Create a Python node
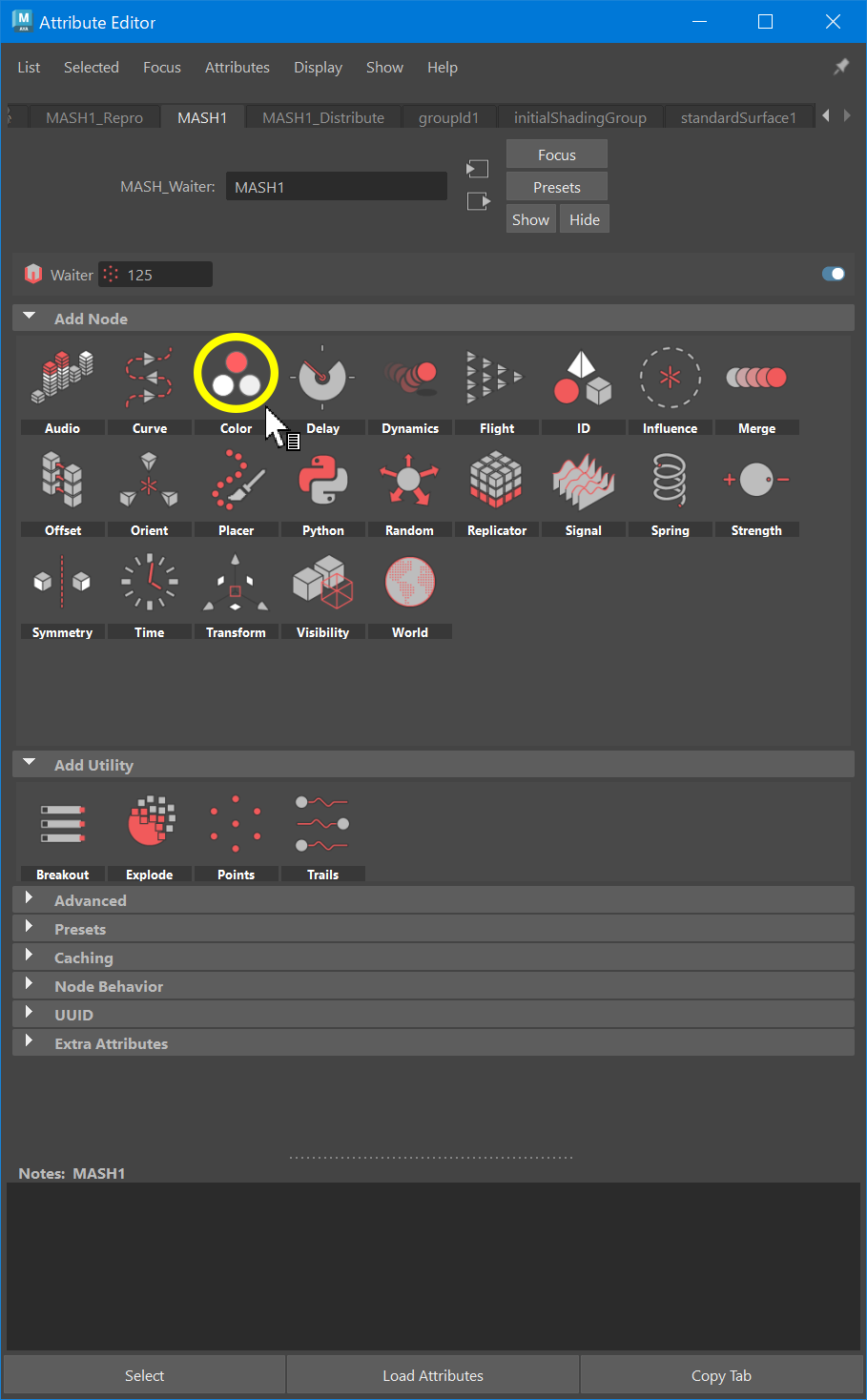Screen dimensions: 867x1400 pos(322,479)
